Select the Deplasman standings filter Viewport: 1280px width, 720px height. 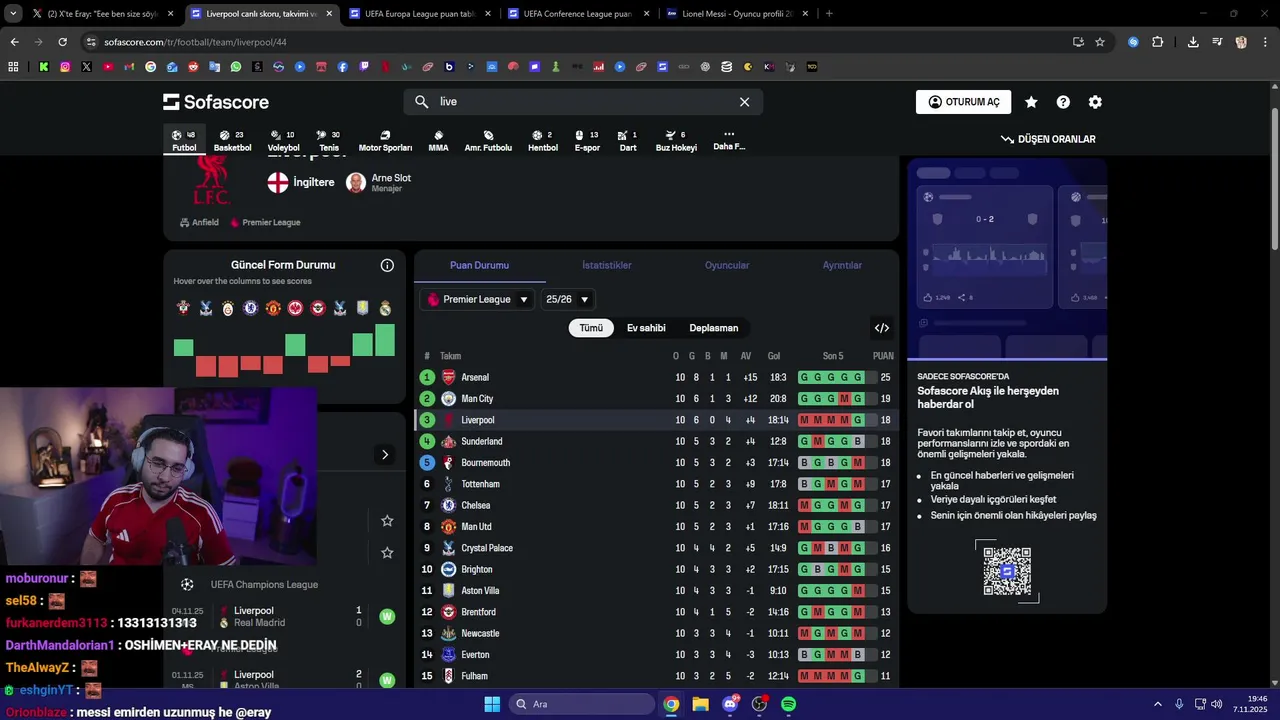pyautogui.click(x=714, y=328)
